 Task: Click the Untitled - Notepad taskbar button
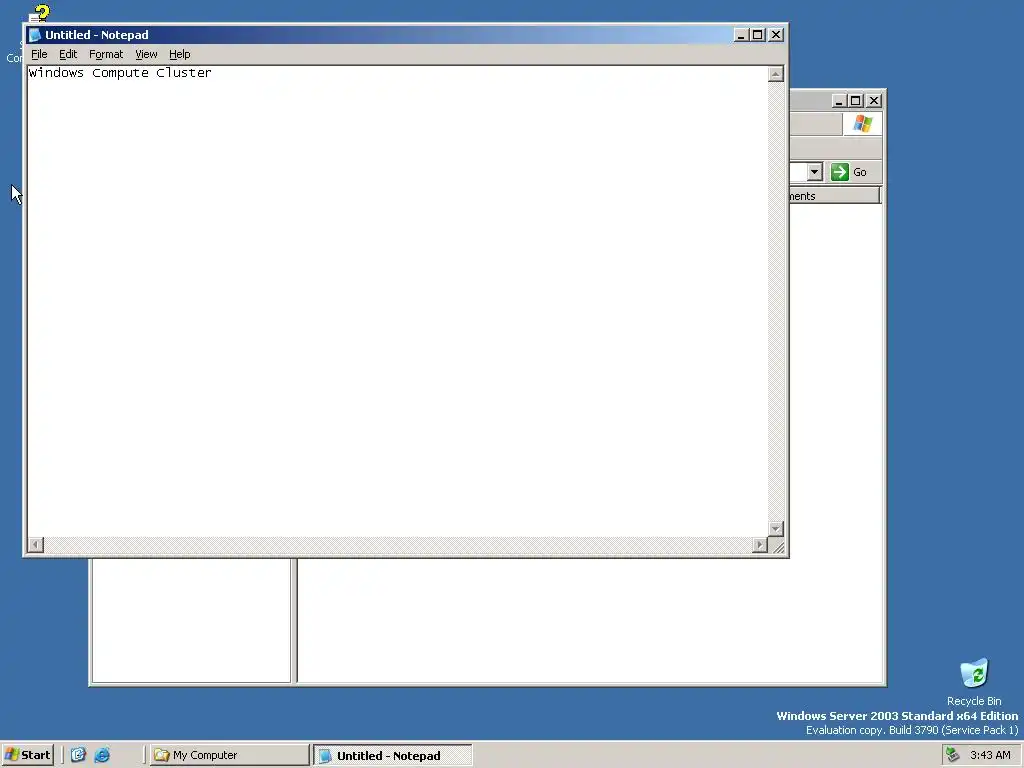392,756
